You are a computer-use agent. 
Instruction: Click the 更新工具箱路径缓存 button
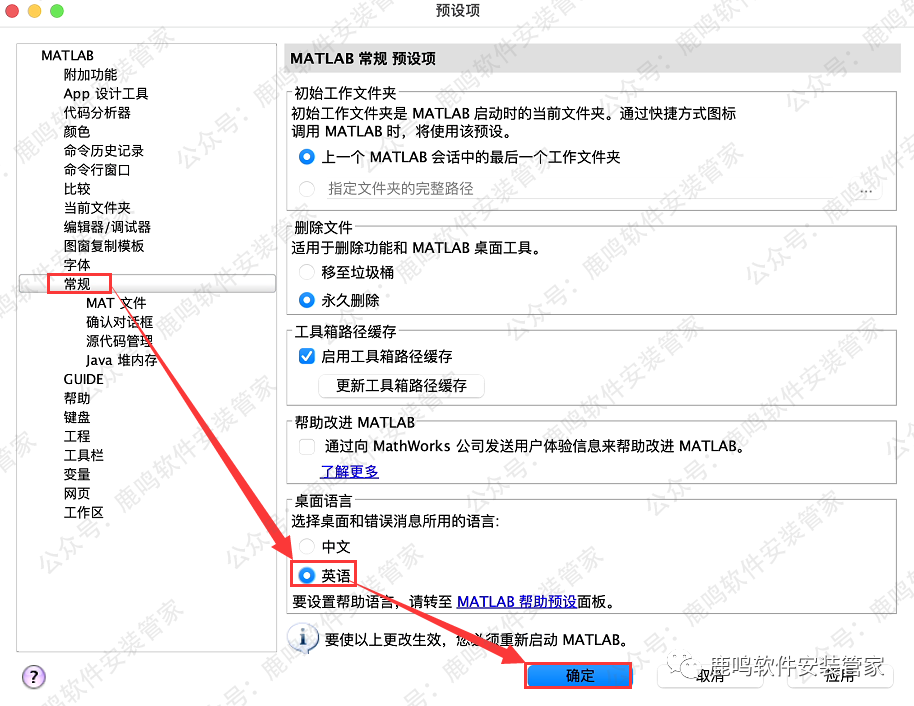pyautogui.click(x=401, y=385)
